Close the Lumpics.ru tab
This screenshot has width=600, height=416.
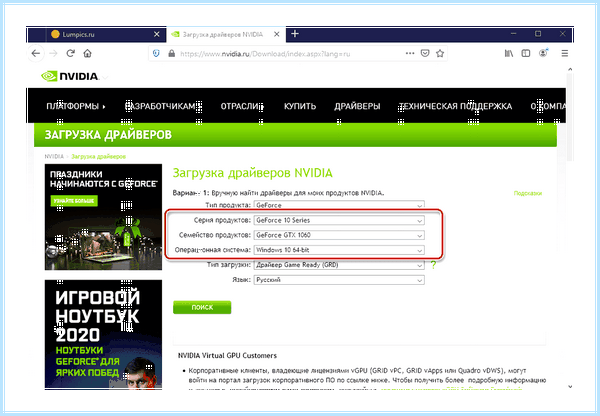point(157,34)
